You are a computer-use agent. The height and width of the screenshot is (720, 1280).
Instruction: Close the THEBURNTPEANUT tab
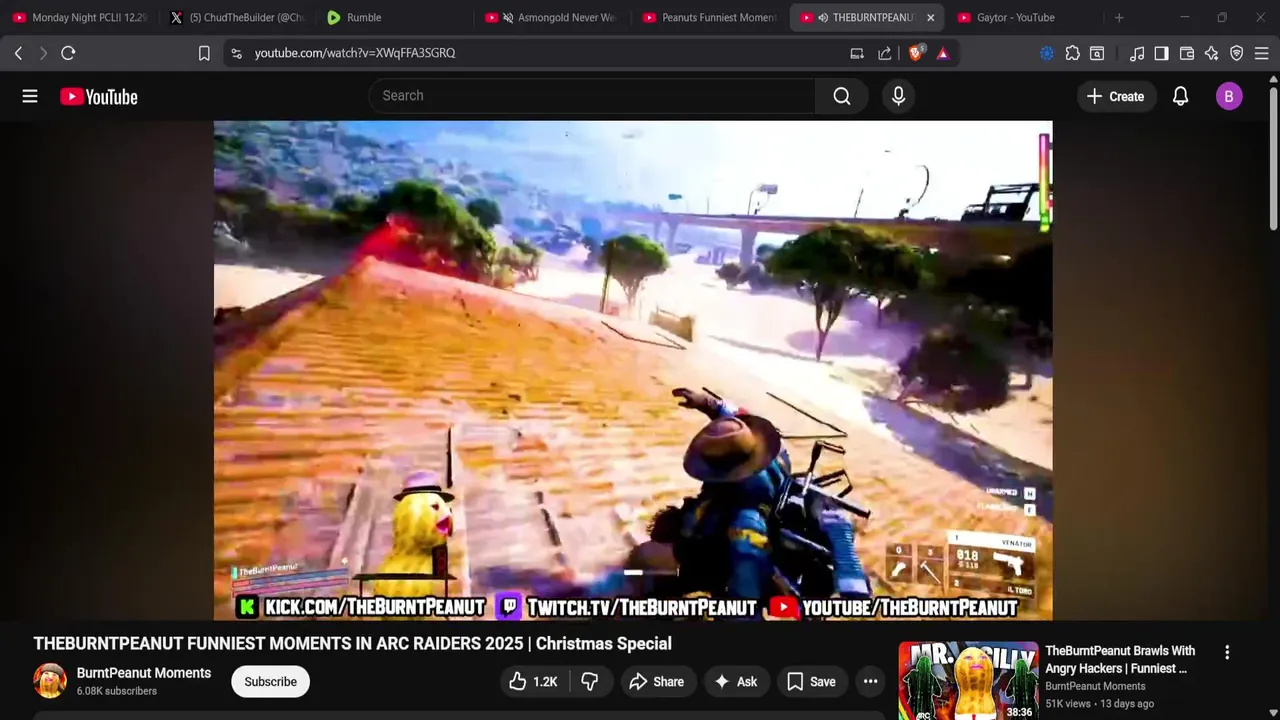(930, 17)
